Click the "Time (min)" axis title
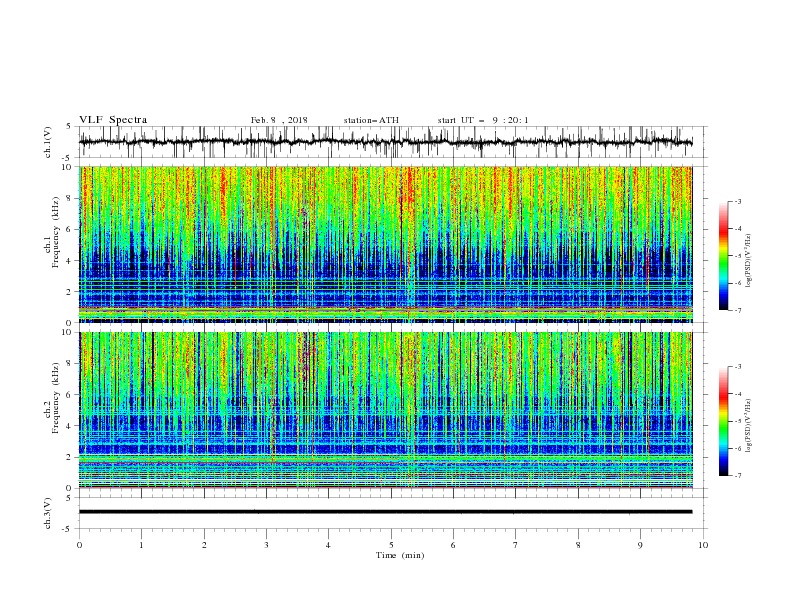This screenshot has width=792, height=612. point(400,555)
